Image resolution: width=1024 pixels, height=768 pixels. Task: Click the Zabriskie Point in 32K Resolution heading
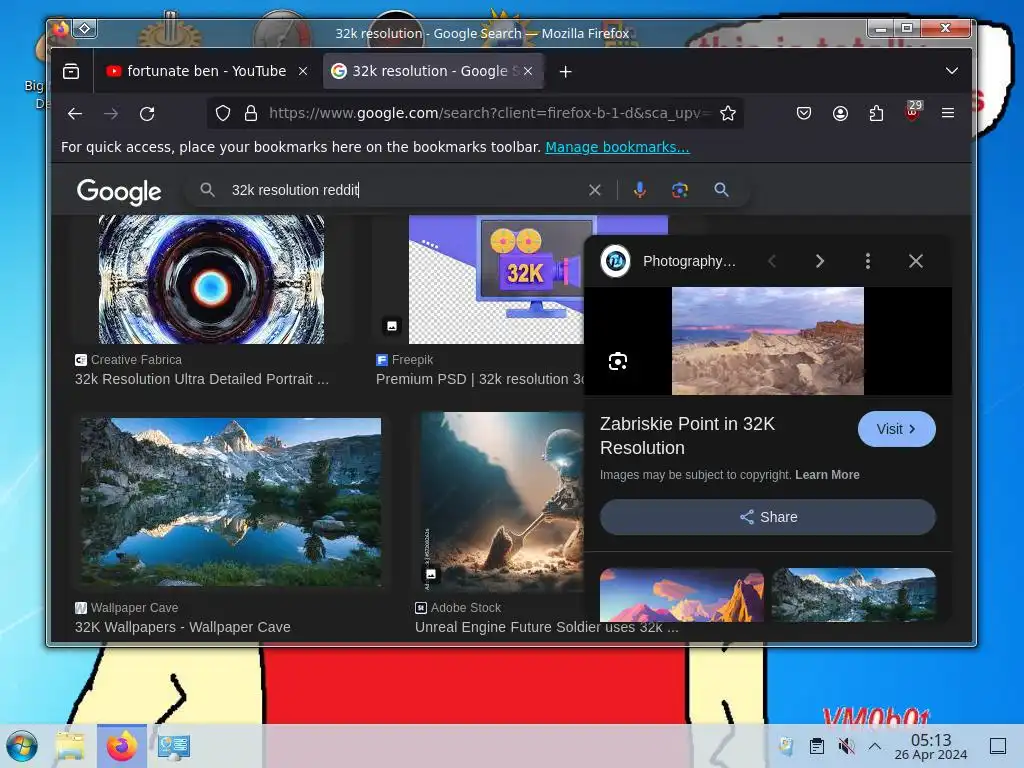click(x=687, y=436)
